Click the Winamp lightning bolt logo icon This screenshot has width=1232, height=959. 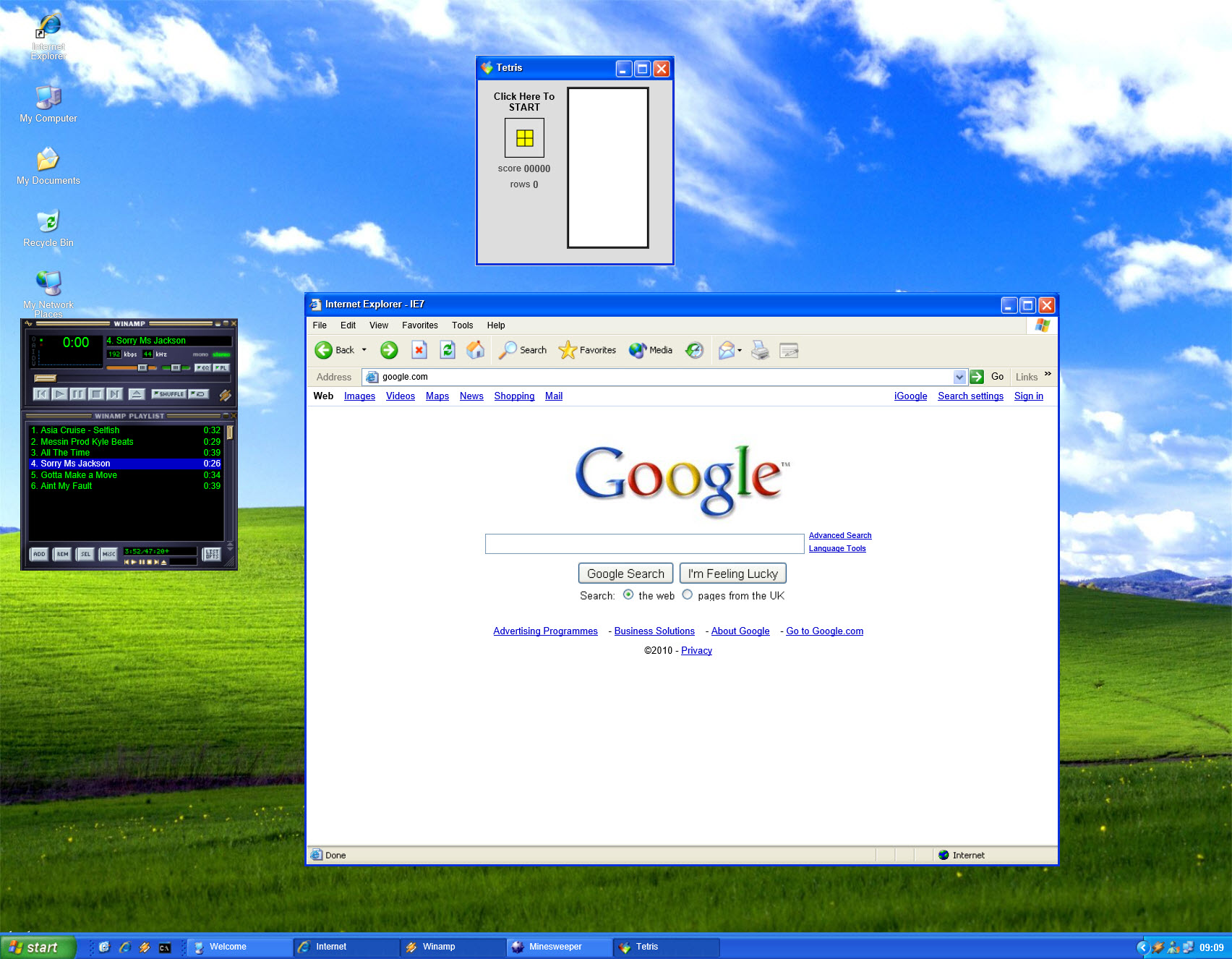click(226, 395)
